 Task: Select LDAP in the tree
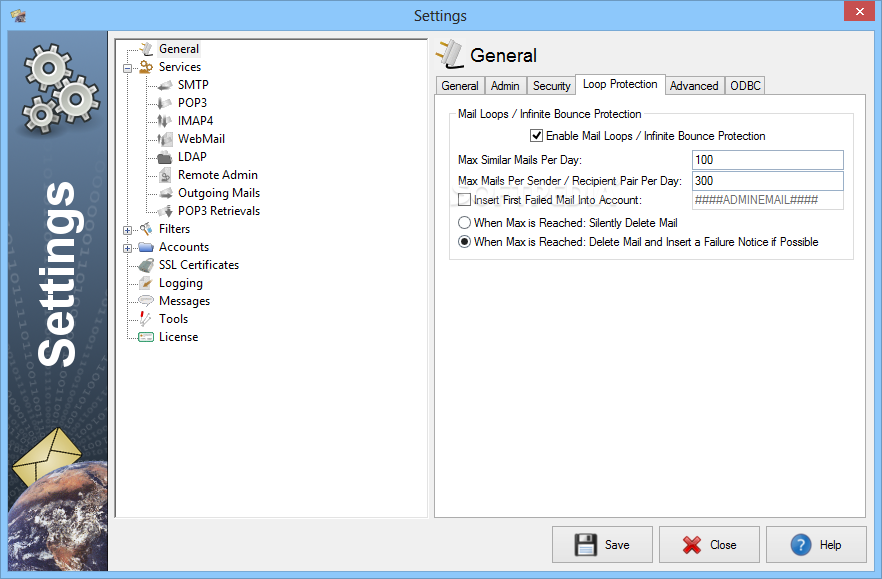click(x=192, y=157)
